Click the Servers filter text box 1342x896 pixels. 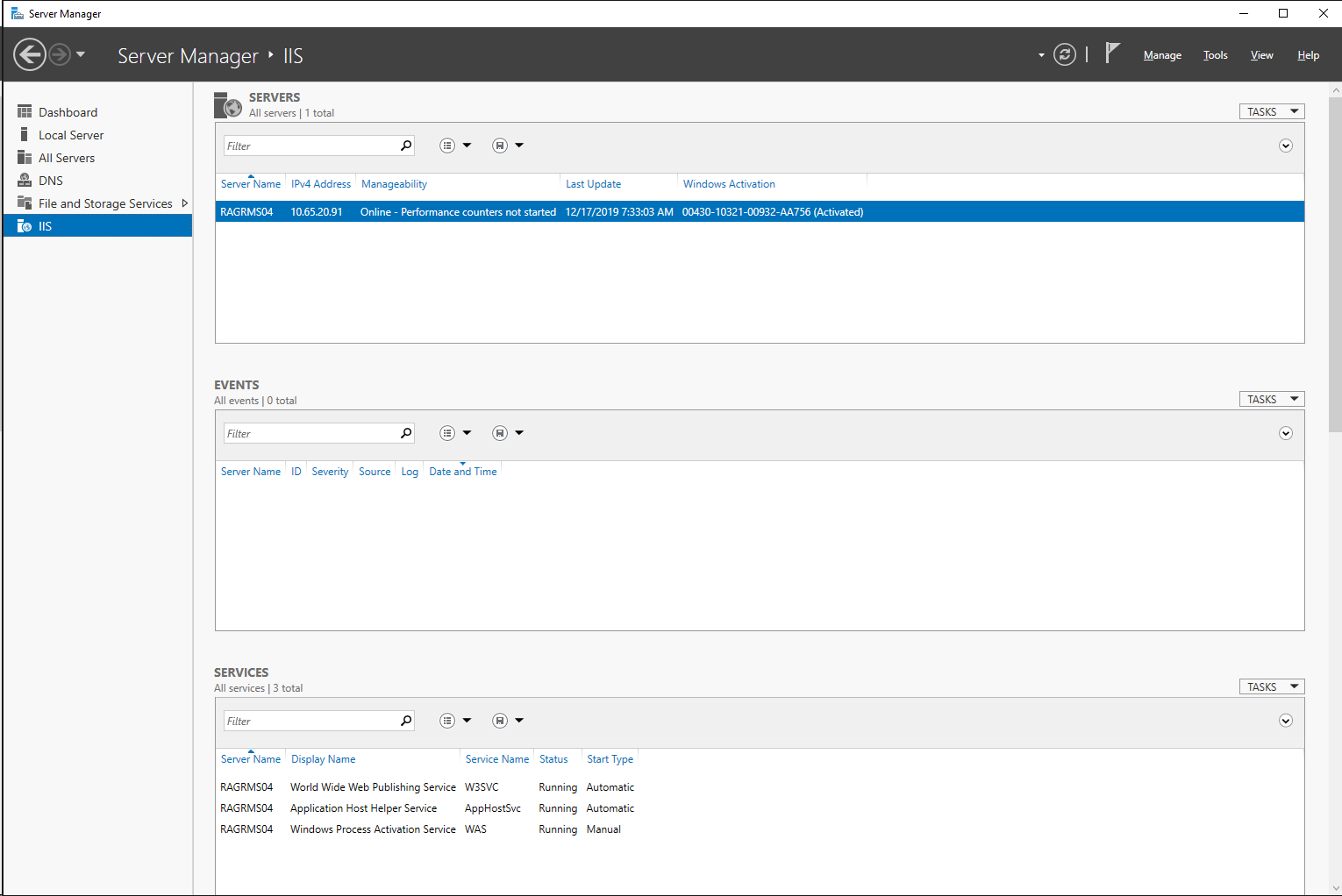(311, 146)
